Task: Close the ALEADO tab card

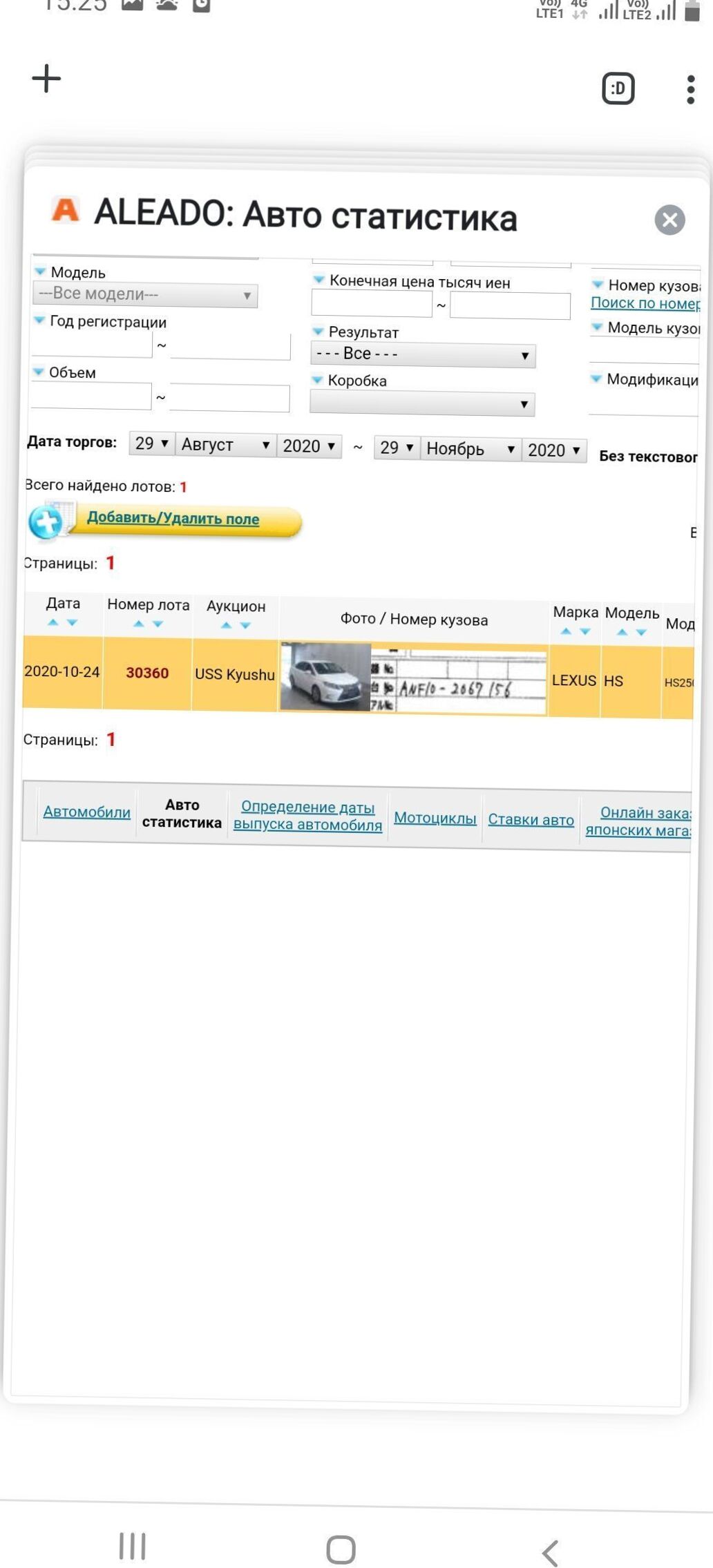Action: [x=669, y=220]
